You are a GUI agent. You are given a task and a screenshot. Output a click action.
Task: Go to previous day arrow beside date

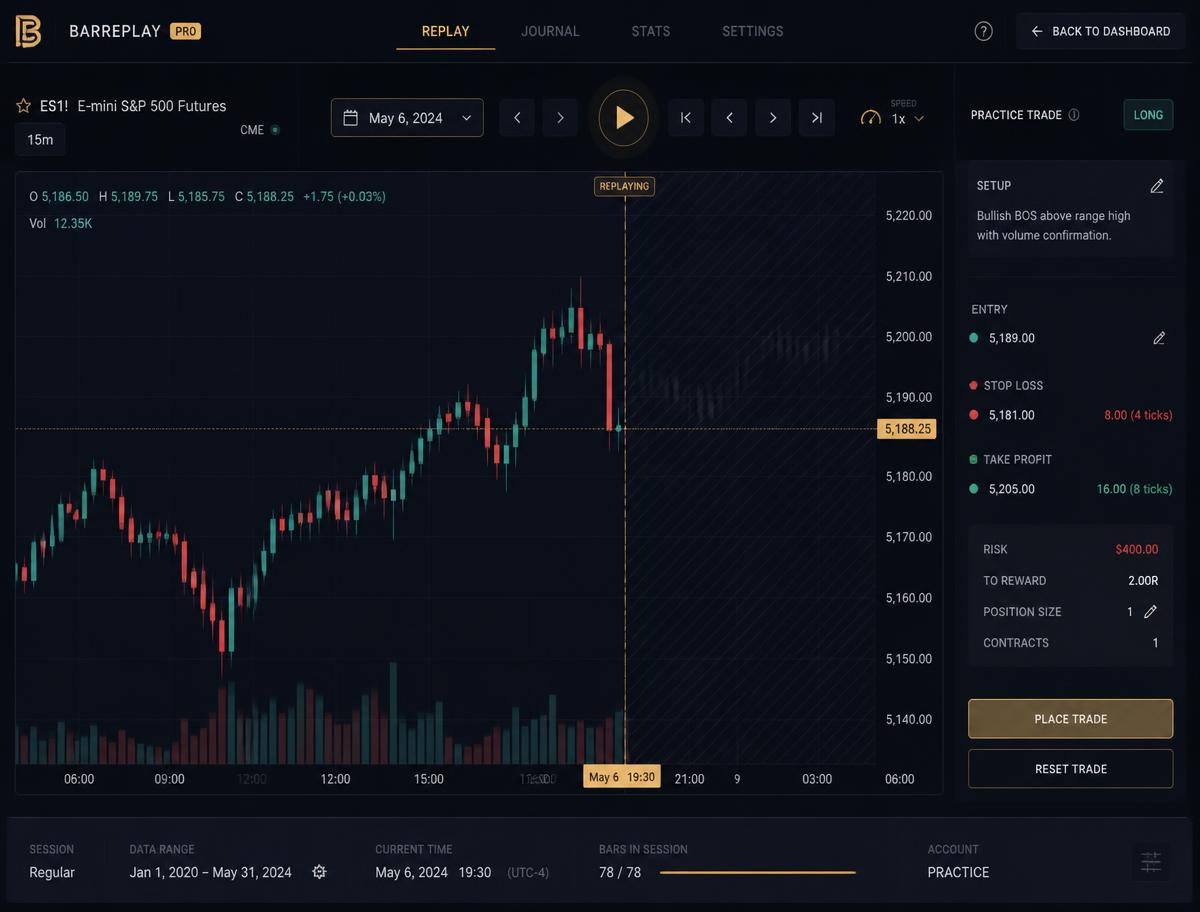click(x=517, y=118)
